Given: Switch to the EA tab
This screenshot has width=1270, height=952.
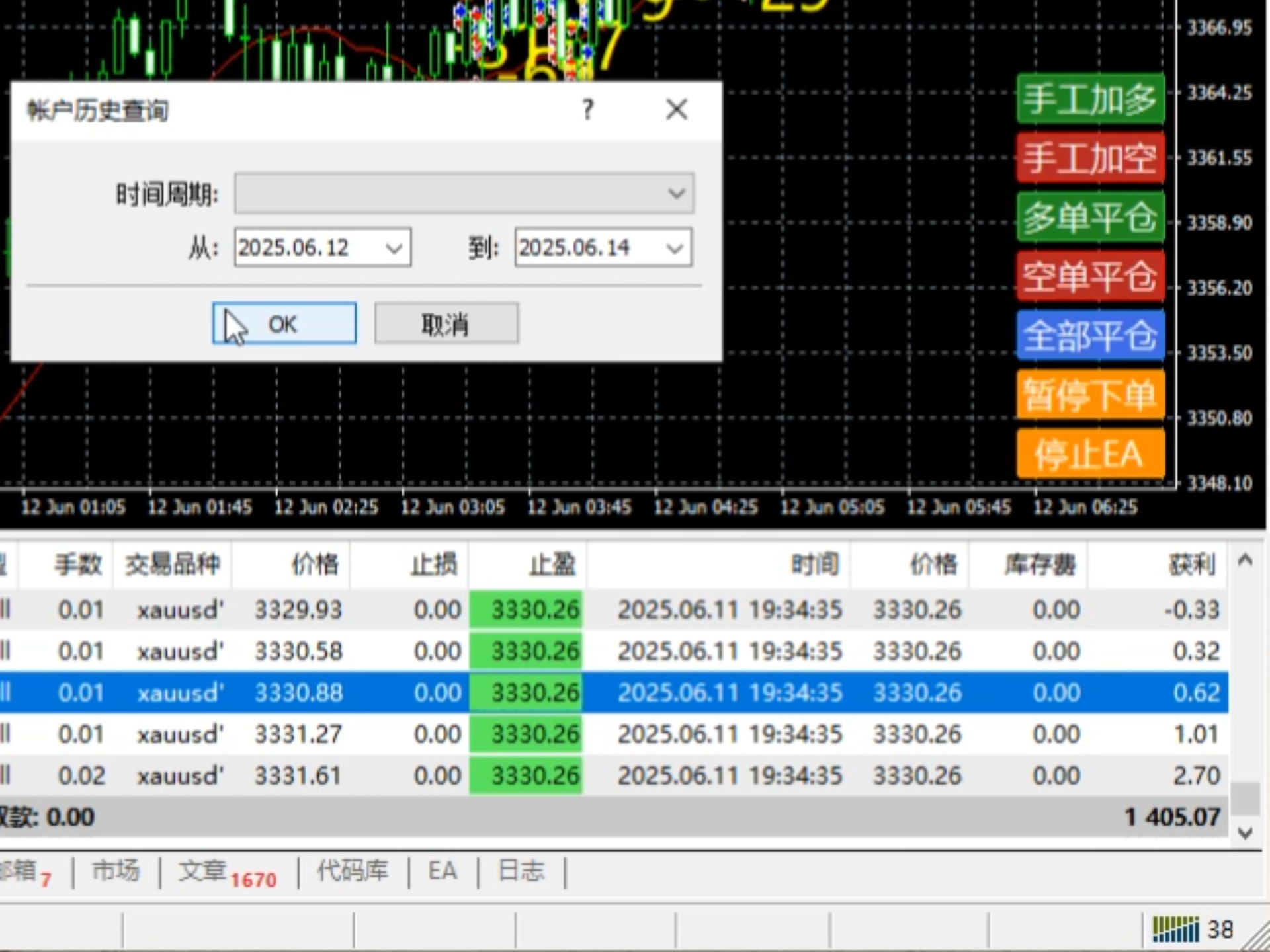Looking at the screenshot, I should [443, 871].
